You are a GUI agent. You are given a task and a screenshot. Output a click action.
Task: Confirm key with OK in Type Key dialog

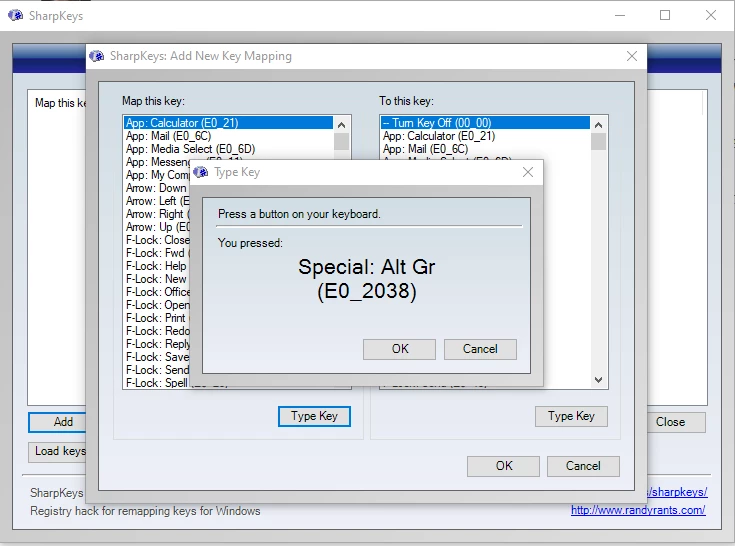pyautogui.click(x=399, y=349)
